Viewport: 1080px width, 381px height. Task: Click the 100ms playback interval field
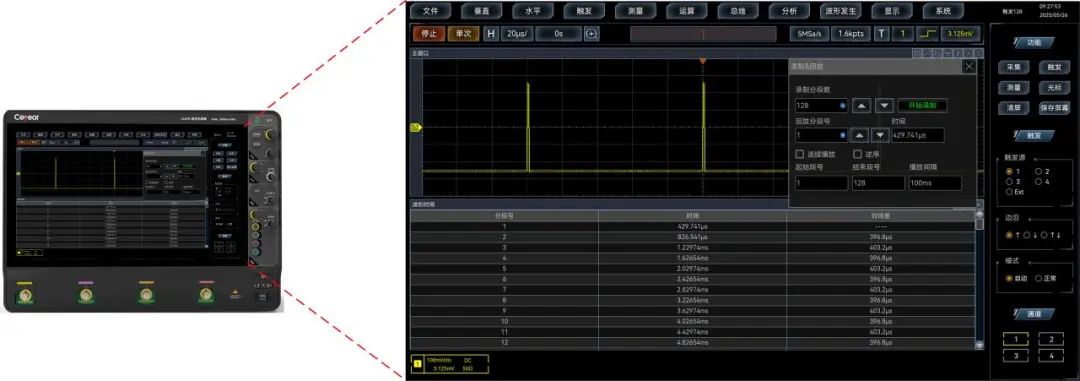935,183
